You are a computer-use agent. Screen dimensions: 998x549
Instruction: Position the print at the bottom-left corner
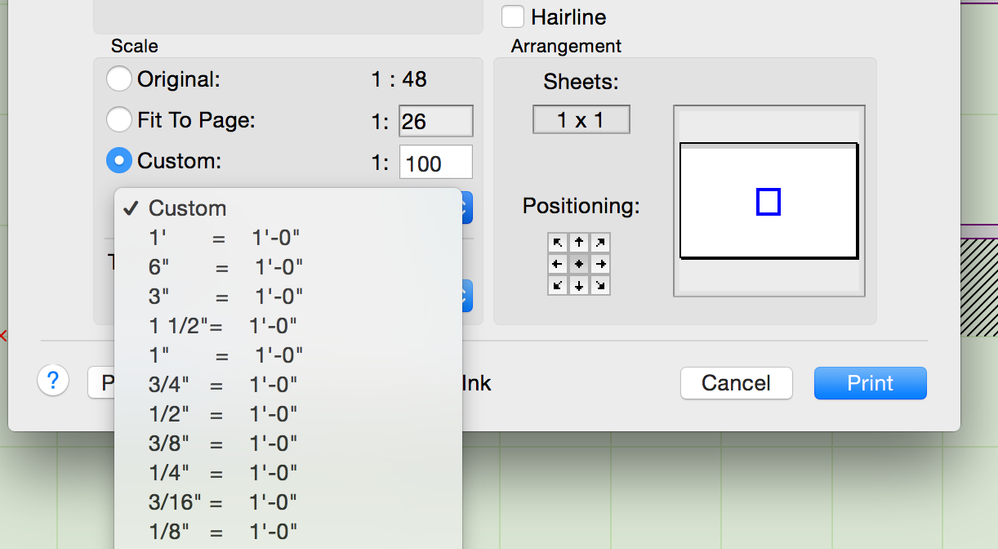click(x=558, y=285)
